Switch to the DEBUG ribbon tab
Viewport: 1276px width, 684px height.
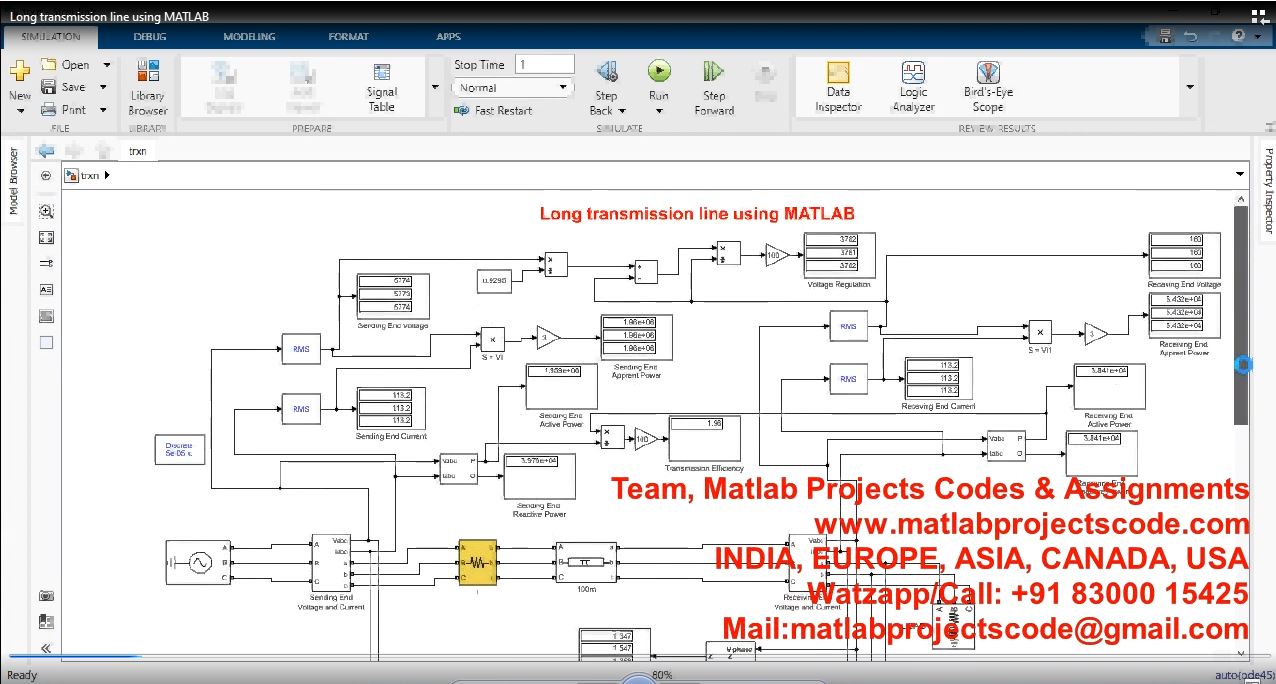150,37
